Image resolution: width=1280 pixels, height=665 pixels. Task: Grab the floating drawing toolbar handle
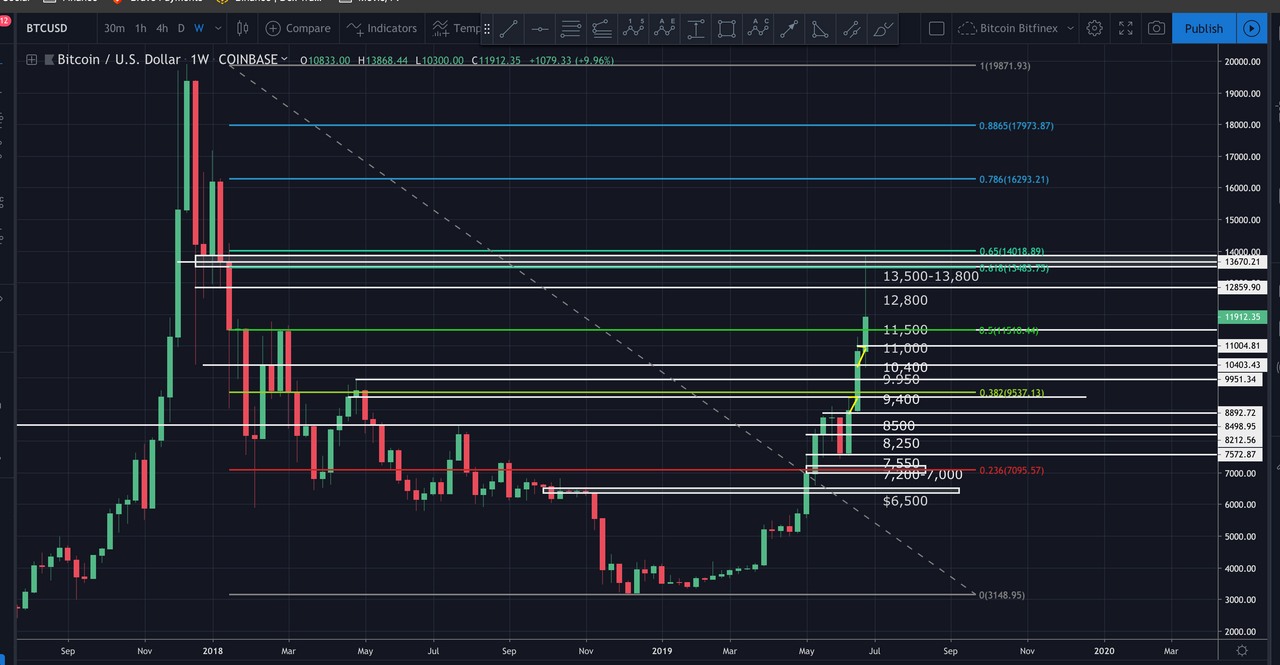[487, 29]
